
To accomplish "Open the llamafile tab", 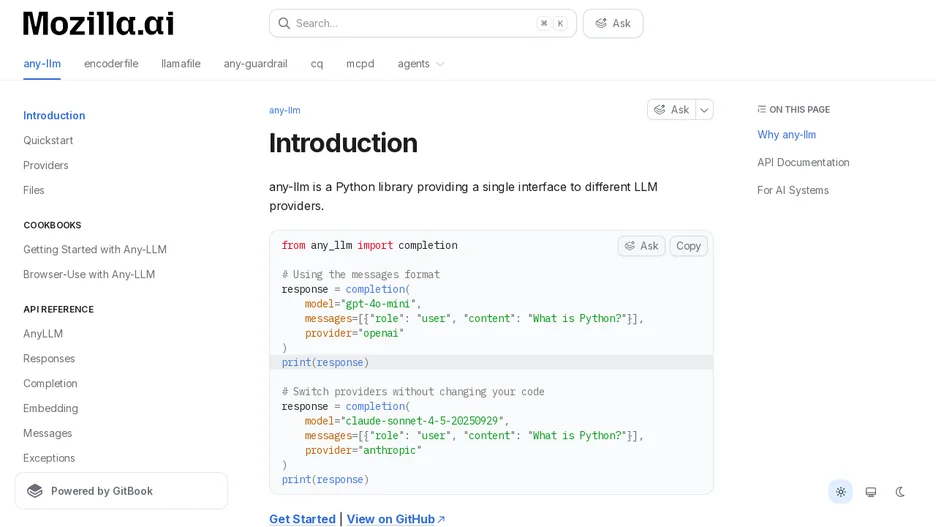I will [181, 64].
